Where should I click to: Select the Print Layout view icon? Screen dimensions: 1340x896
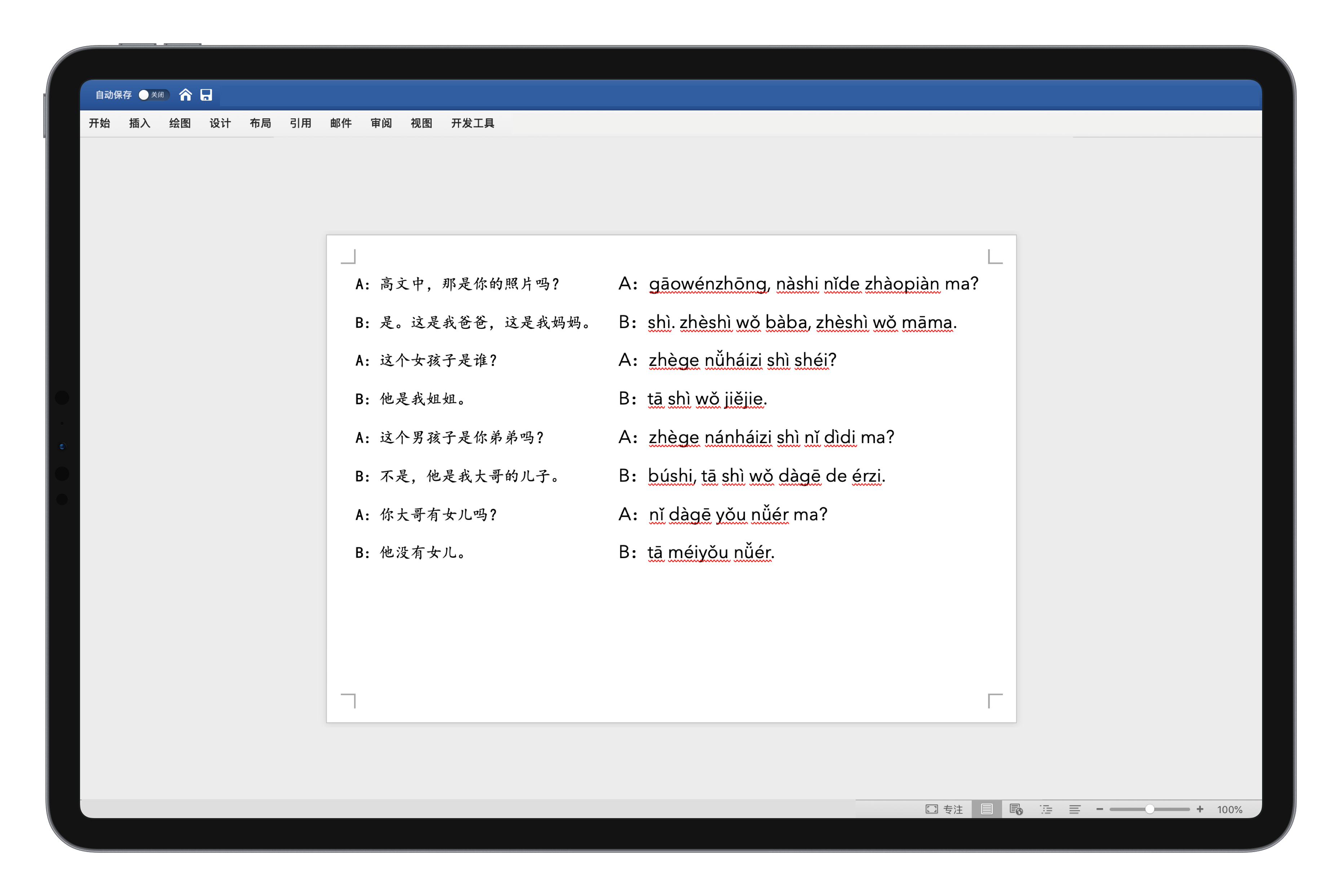[987, 809]
